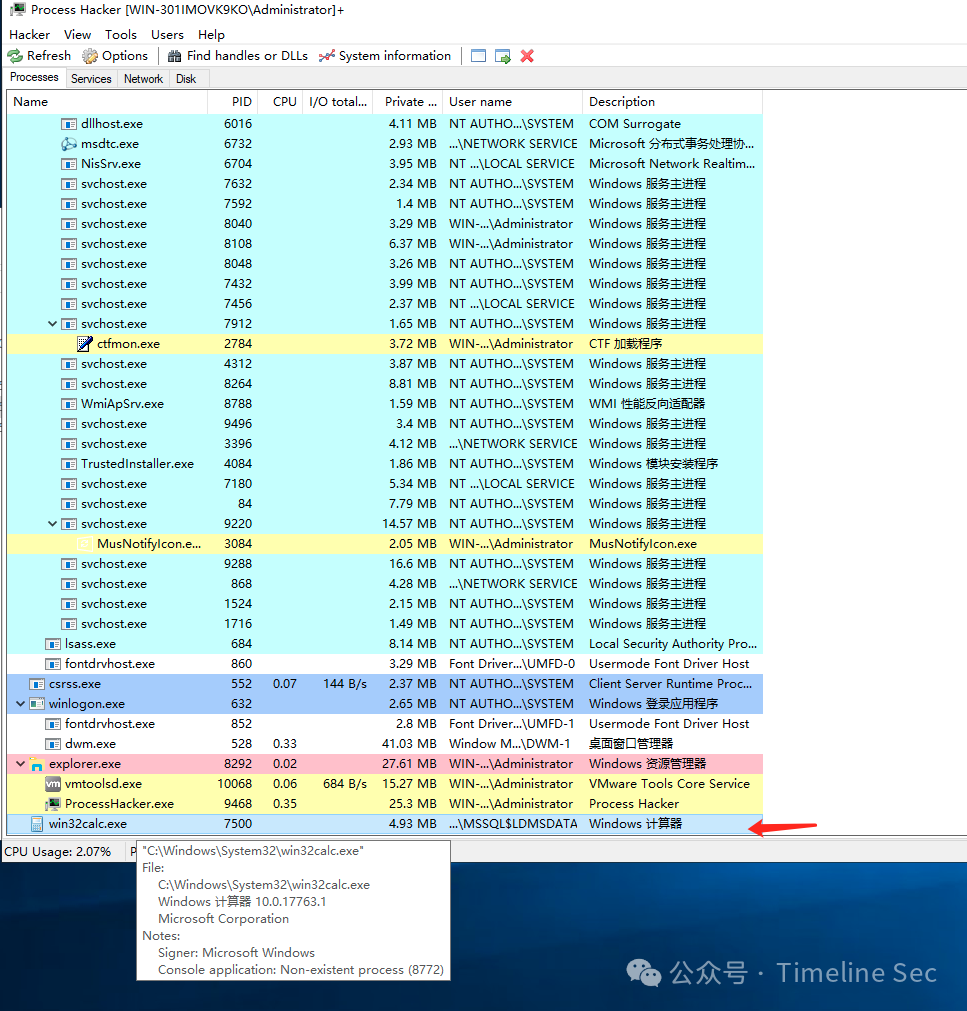Click the Process Hacker title bar icon
This screenshot has width=967, height=1011.
pos(18,9)
